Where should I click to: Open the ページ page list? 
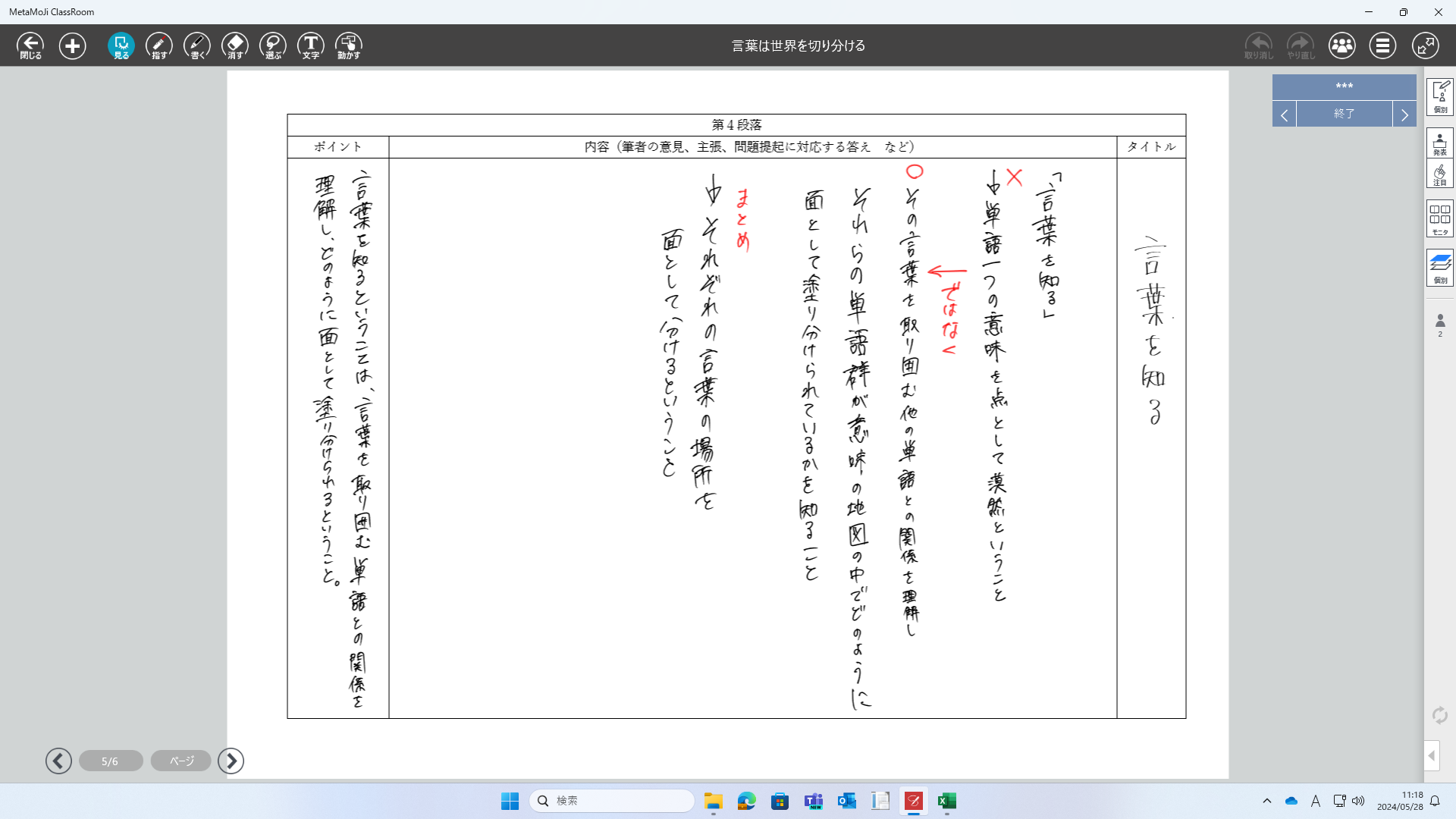(x=181, y=761)
